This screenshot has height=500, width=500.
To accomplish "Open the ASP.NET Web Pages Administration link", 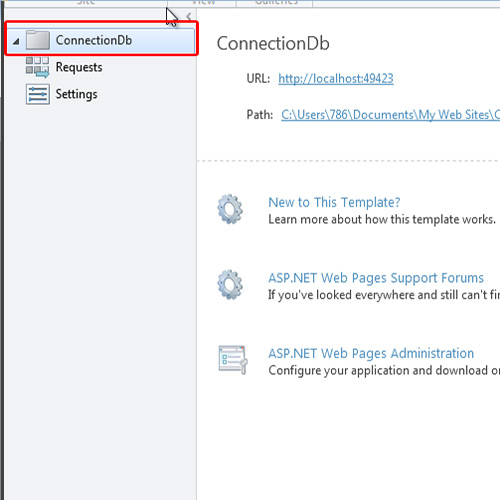I will coord(371,353).
